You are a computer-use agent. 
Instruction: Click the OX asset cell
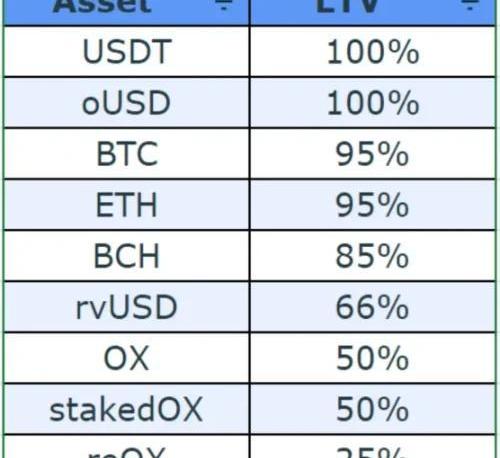[126, 359]
